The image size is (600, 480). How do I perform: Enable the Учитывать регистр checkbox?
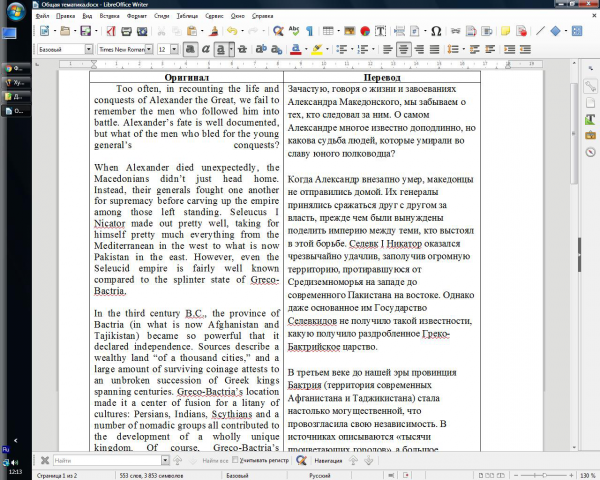[x=235, y=460]
